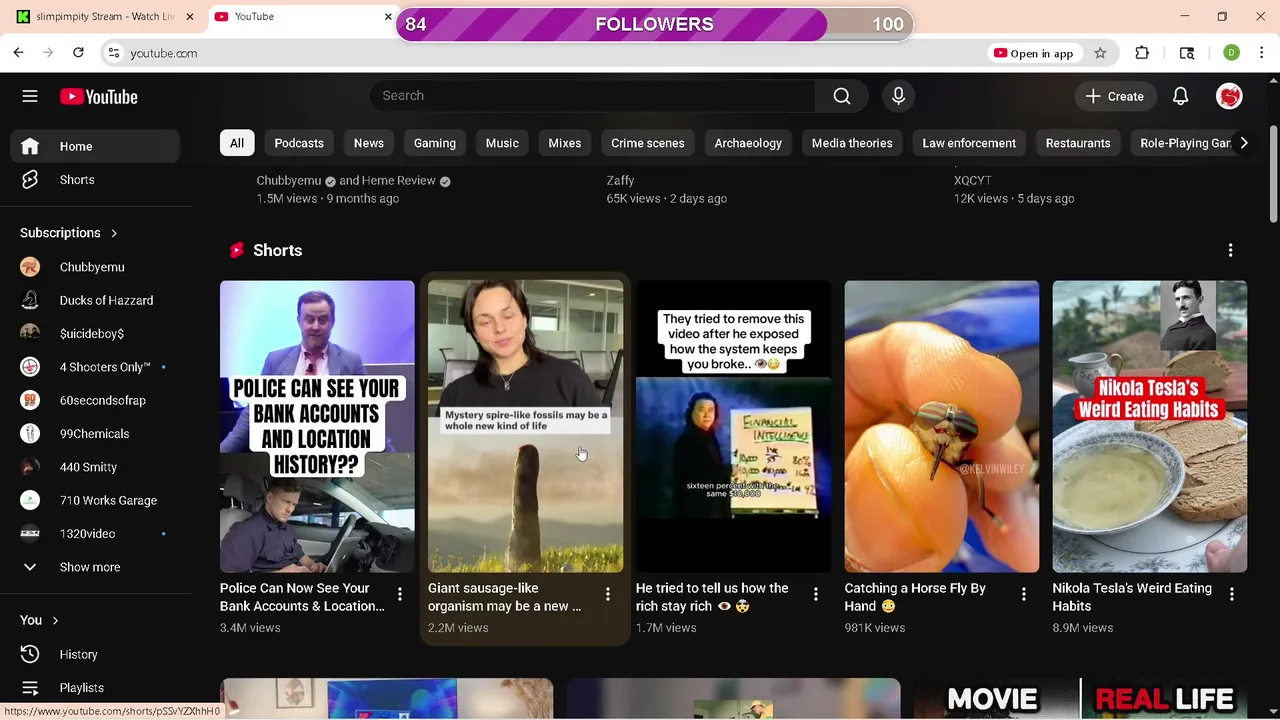1280x720 pixels.
Task: Click the YouTube logo
Action: click(98, 96)
